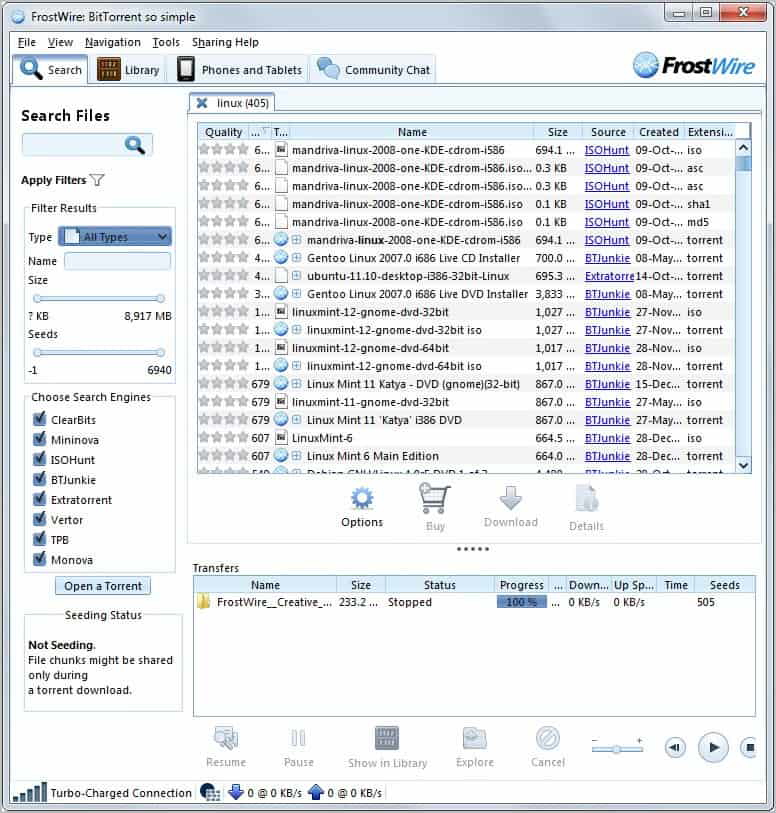Click the file icon for LinuxMint-6 iso row
The width and height of the screenshot is (776, 813).
click(x=281, y=438)
